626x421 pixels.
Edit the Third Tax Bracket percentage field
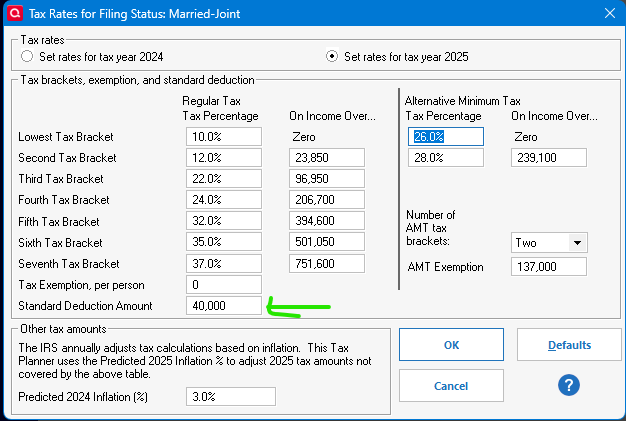pos(224,179)
